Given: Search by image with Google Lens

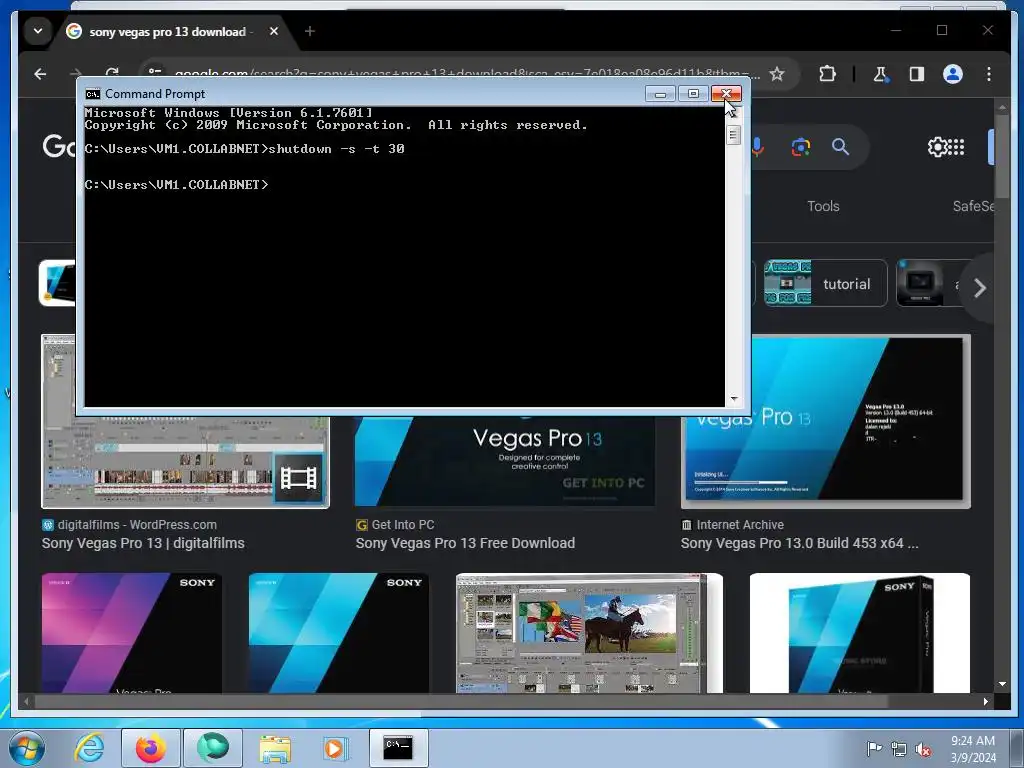Looking at the screenshot, I should [801, 147].
